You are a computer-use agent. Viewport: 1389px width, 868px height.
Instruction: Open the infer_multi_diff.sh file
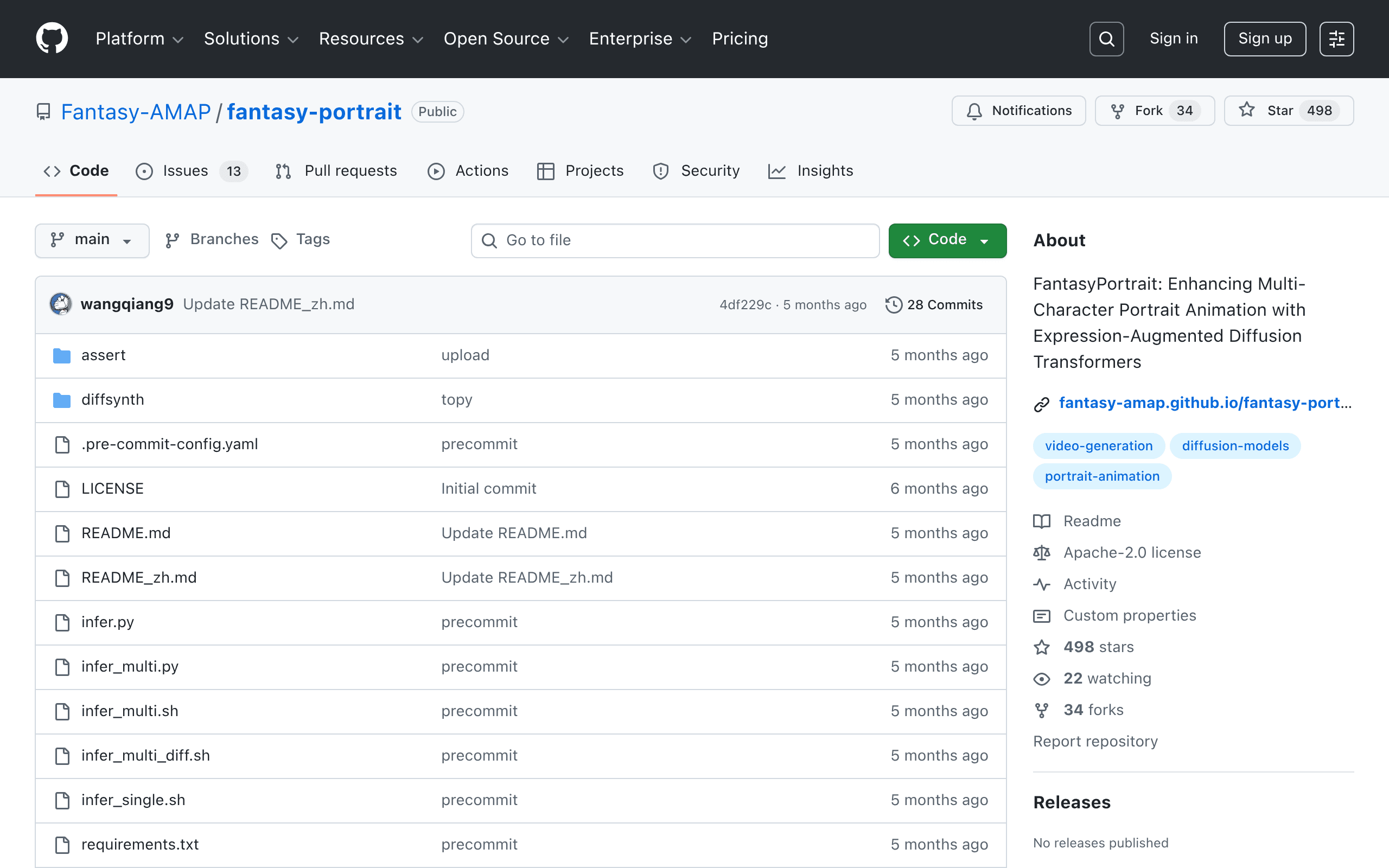[x=146, y=756]
